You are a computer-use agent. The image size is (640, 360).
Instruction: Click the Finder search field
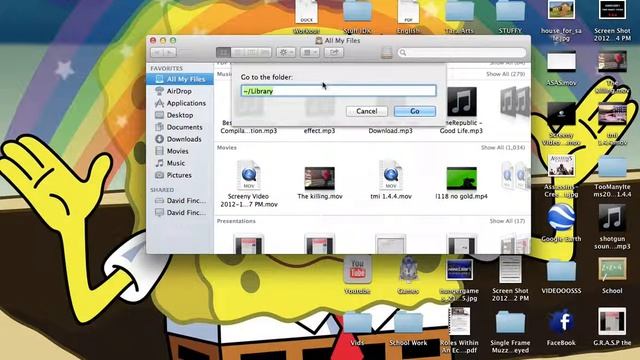462,53
